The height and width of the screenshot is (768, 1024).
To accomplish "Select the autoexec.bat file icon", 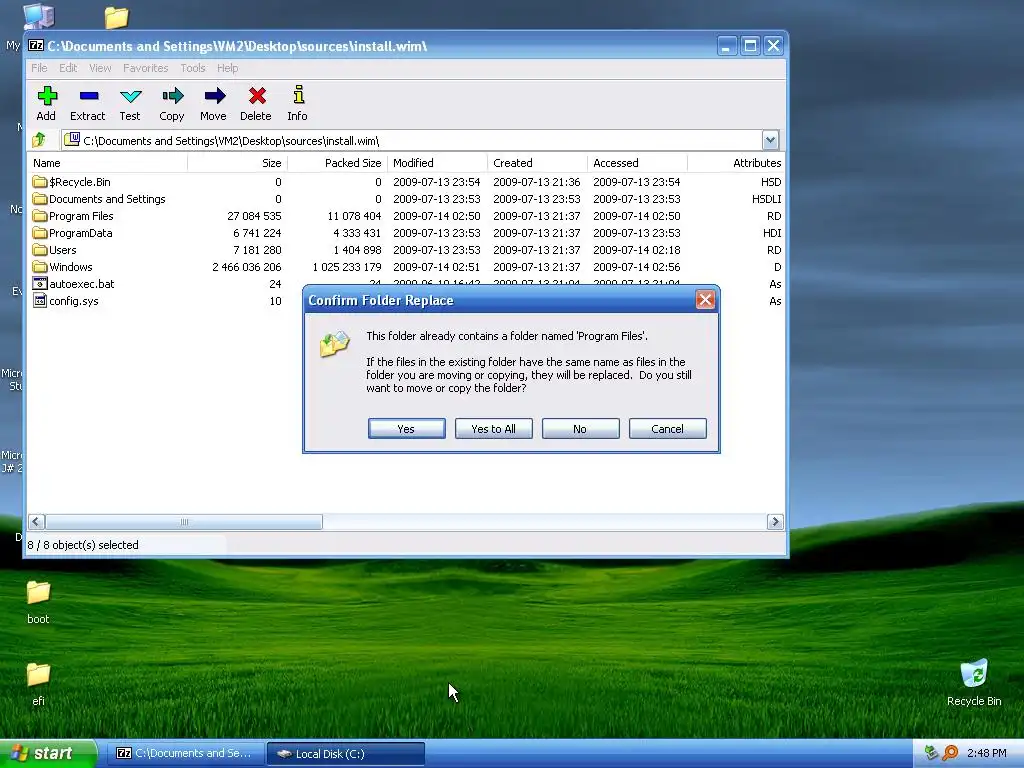I will (40, 283).
